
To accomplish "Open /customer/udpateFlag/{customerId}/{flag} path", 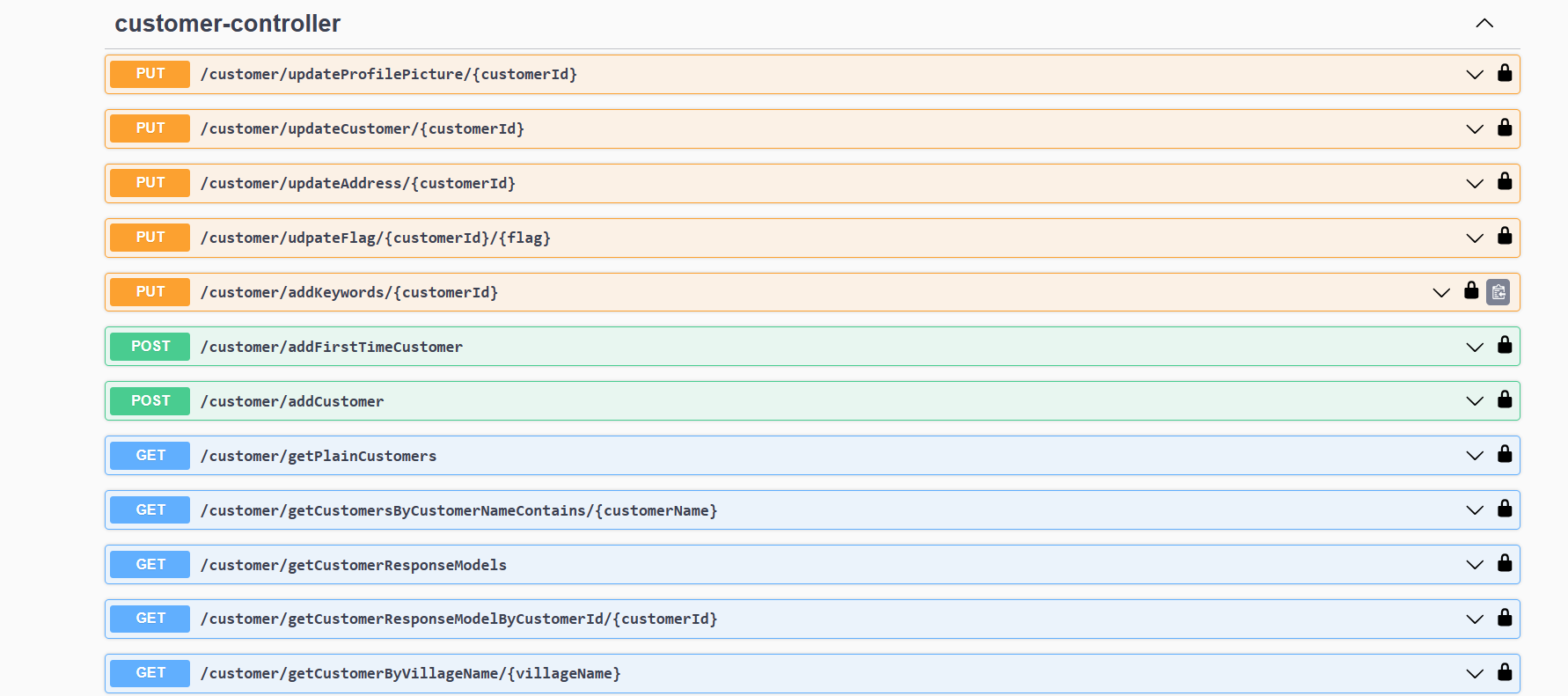I will click(x=376, y=238).
